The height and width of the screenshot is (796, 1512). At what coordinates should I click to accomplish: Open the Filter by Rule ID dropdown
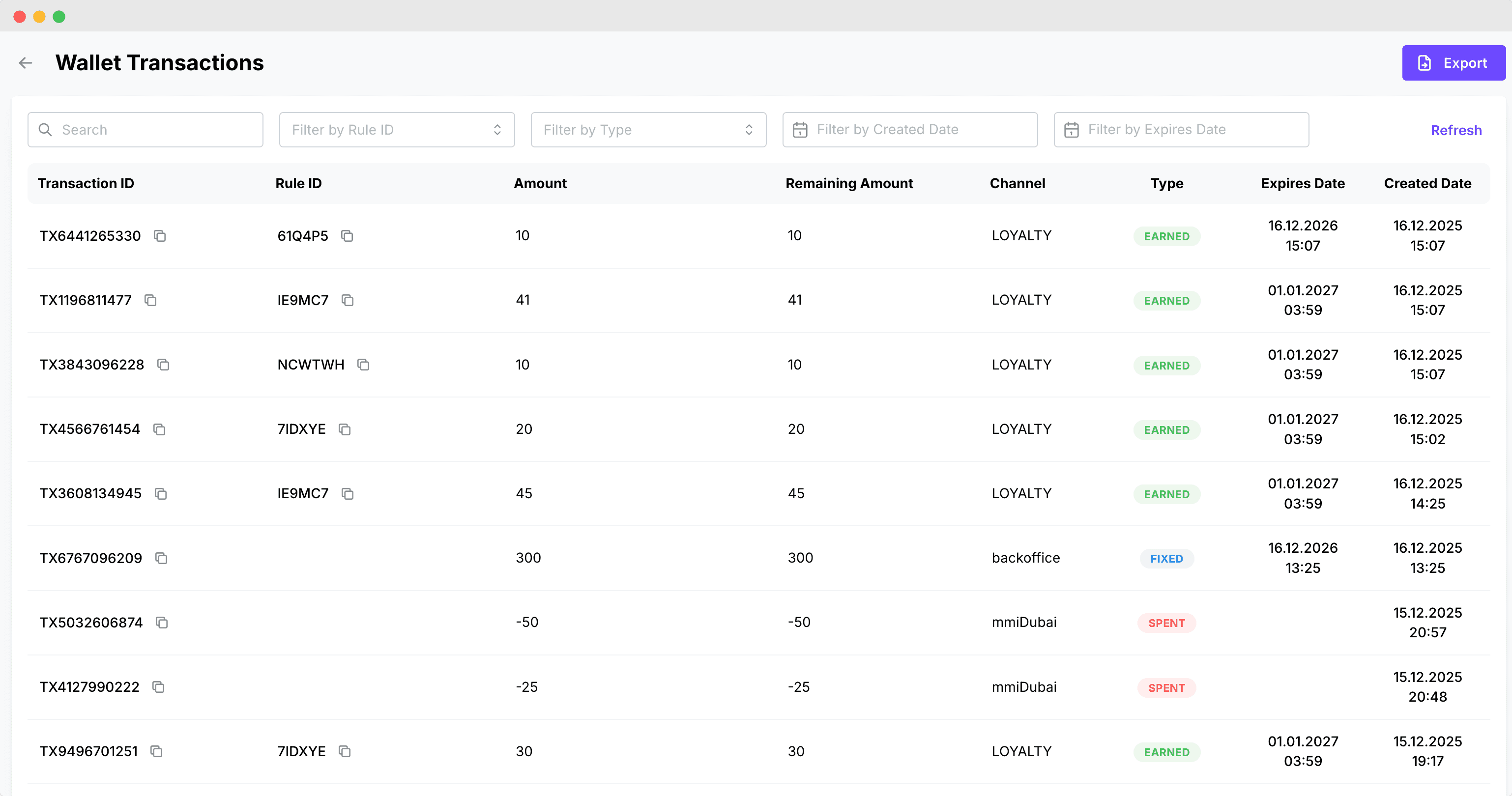397,130
